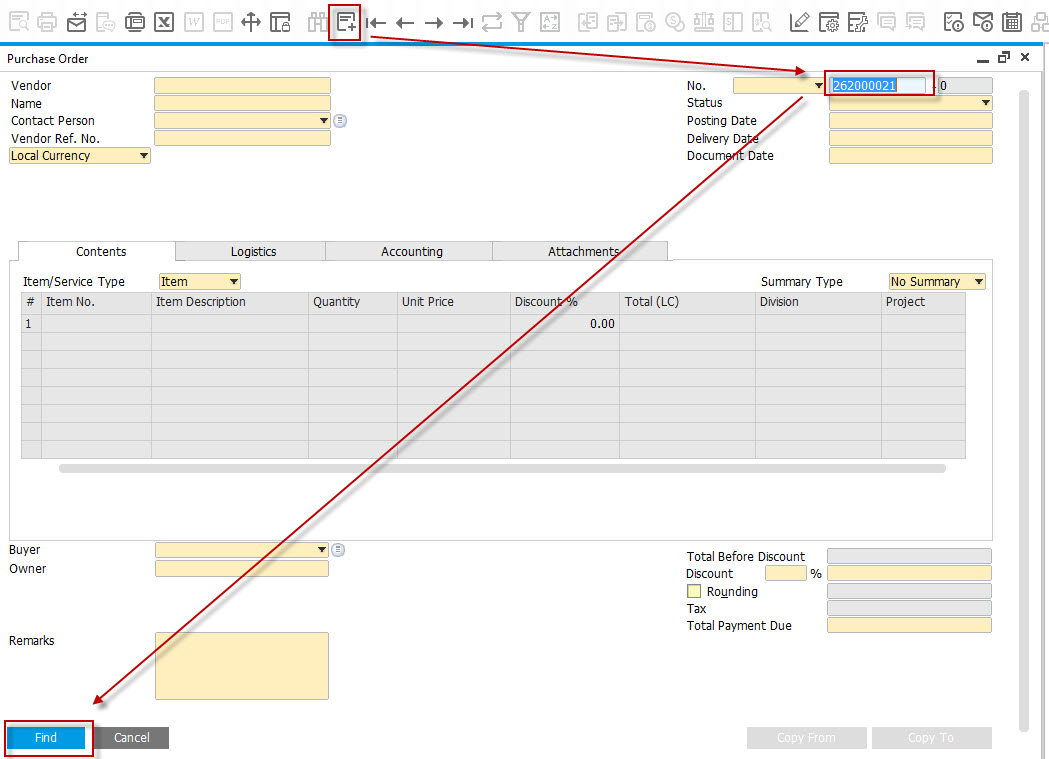Expand the Contact Person dropdown
Screen dimensions: 1049x759
[x=324, y=121]
